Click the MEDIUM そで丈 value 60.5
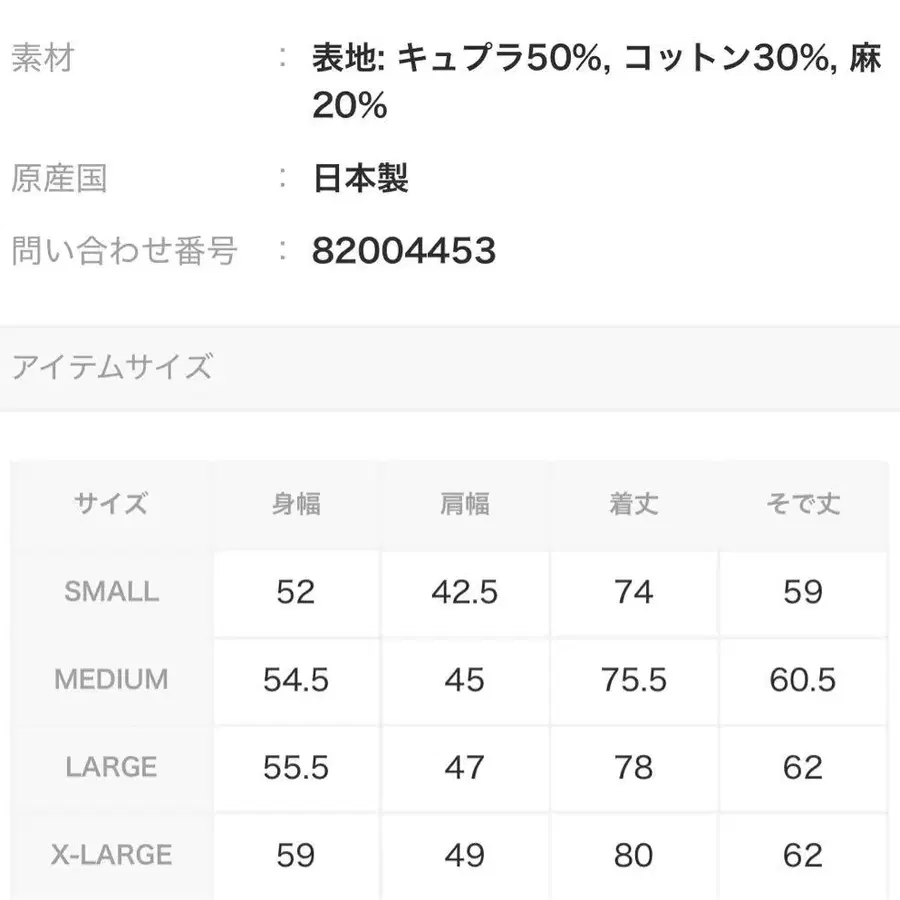This screenshot has height=900, width=900. 803,680
